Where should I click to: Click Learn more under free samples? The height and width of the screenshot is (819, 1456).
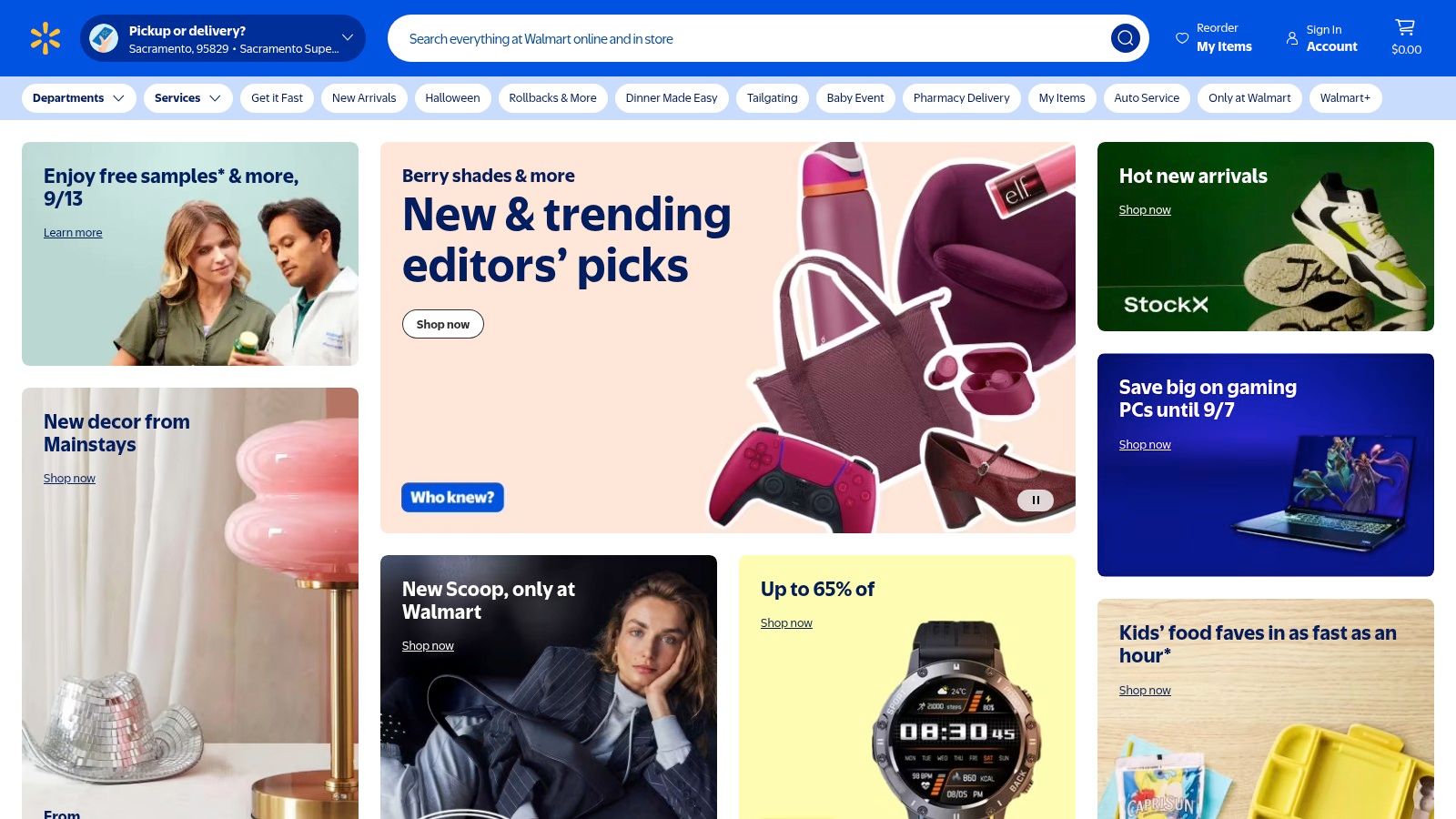pyautogui.click(x=73, y=233)
